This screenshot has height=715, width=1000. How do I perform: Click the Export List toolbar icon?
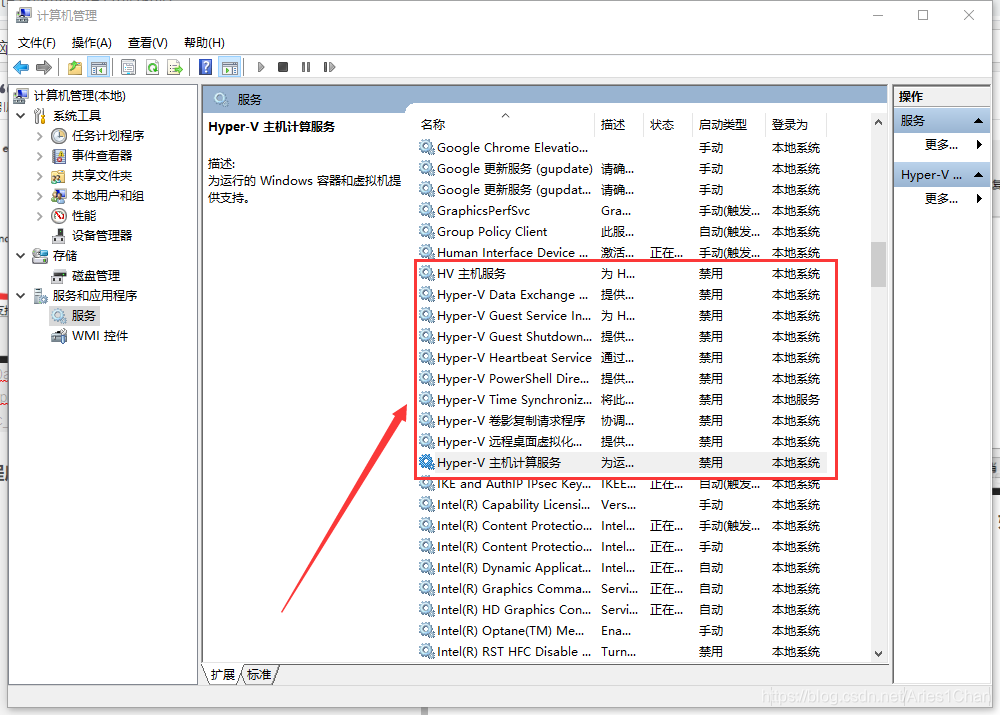click(175, 67)
